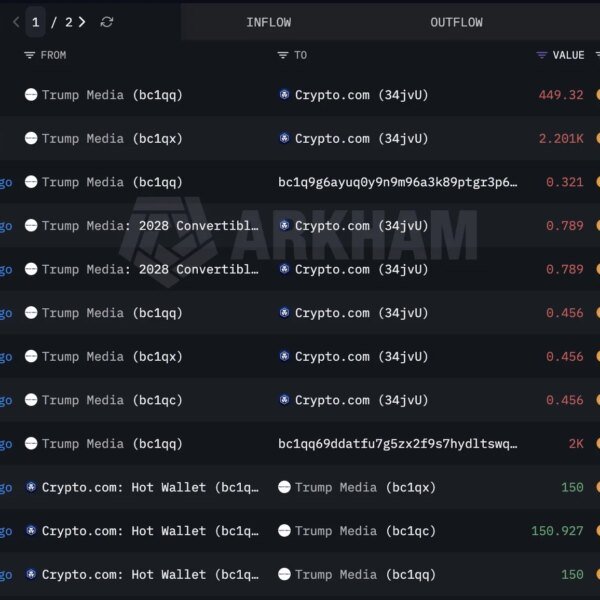
Task: Switch to INFLOW tab
Action: (269, 22)
